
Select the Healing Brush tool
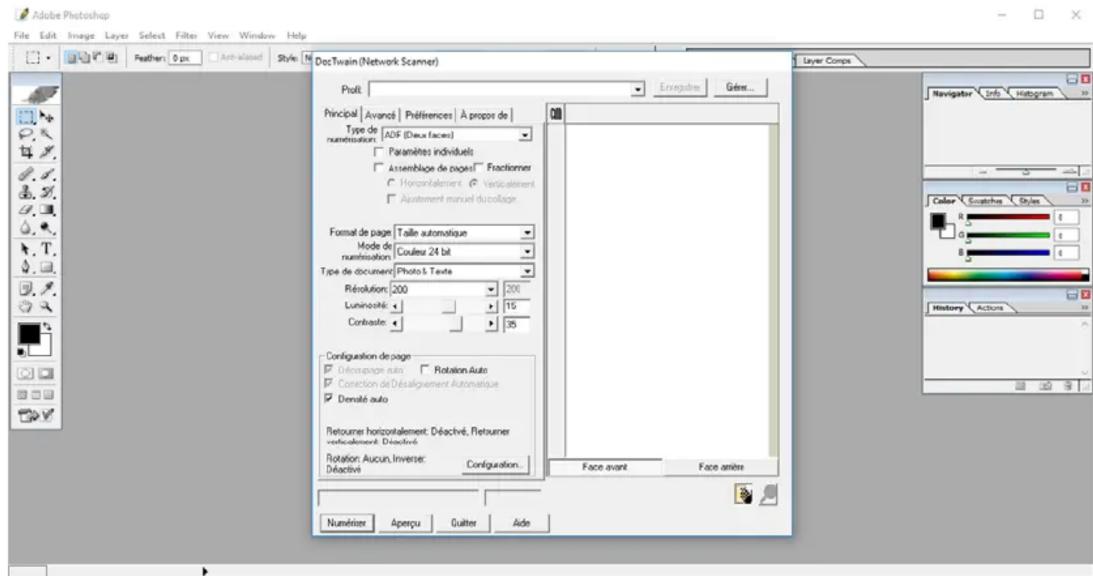tap(26, 174)
